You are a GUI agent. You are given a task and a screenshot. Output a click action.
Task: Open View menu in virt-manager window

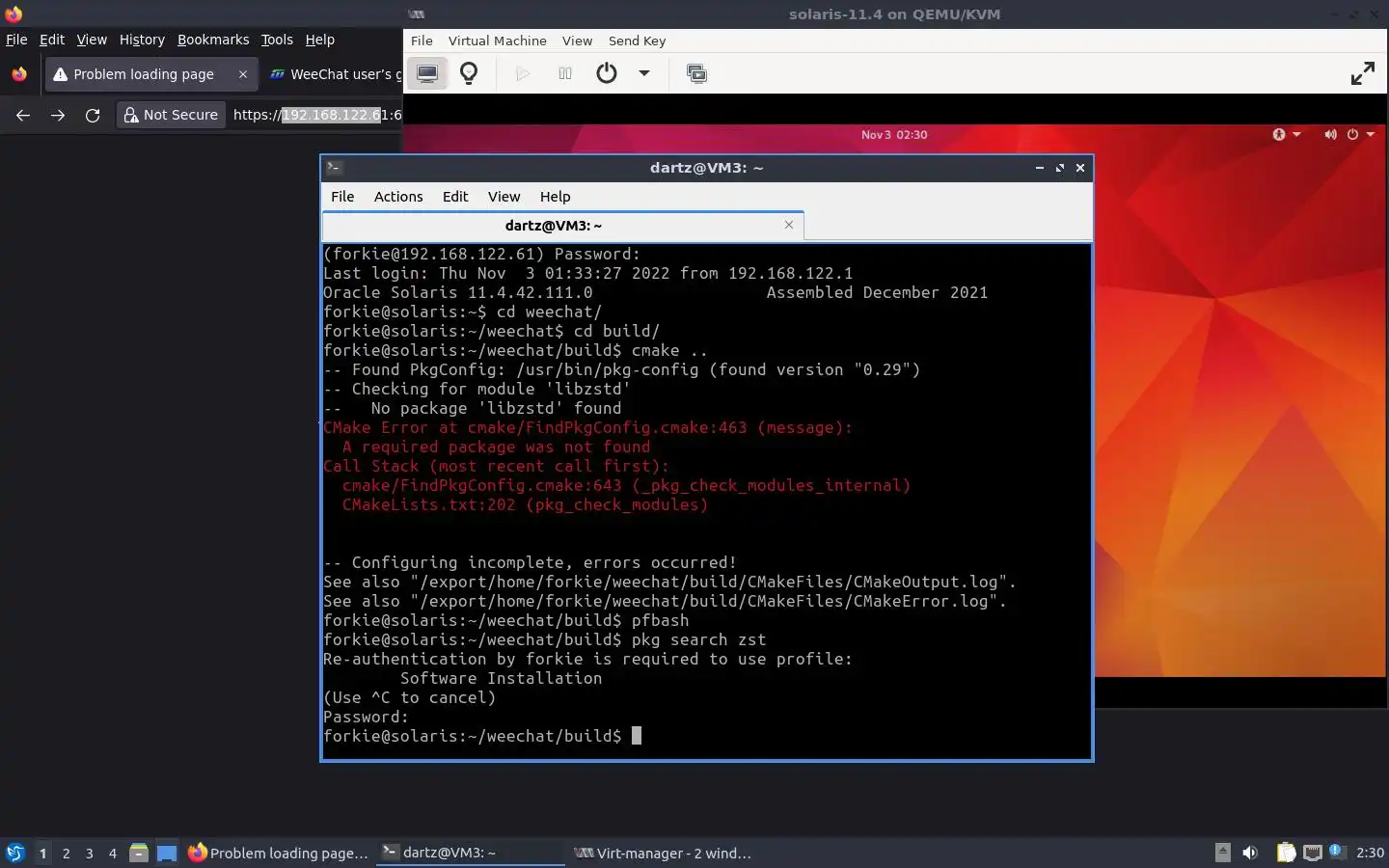click(x=577, y=41)
